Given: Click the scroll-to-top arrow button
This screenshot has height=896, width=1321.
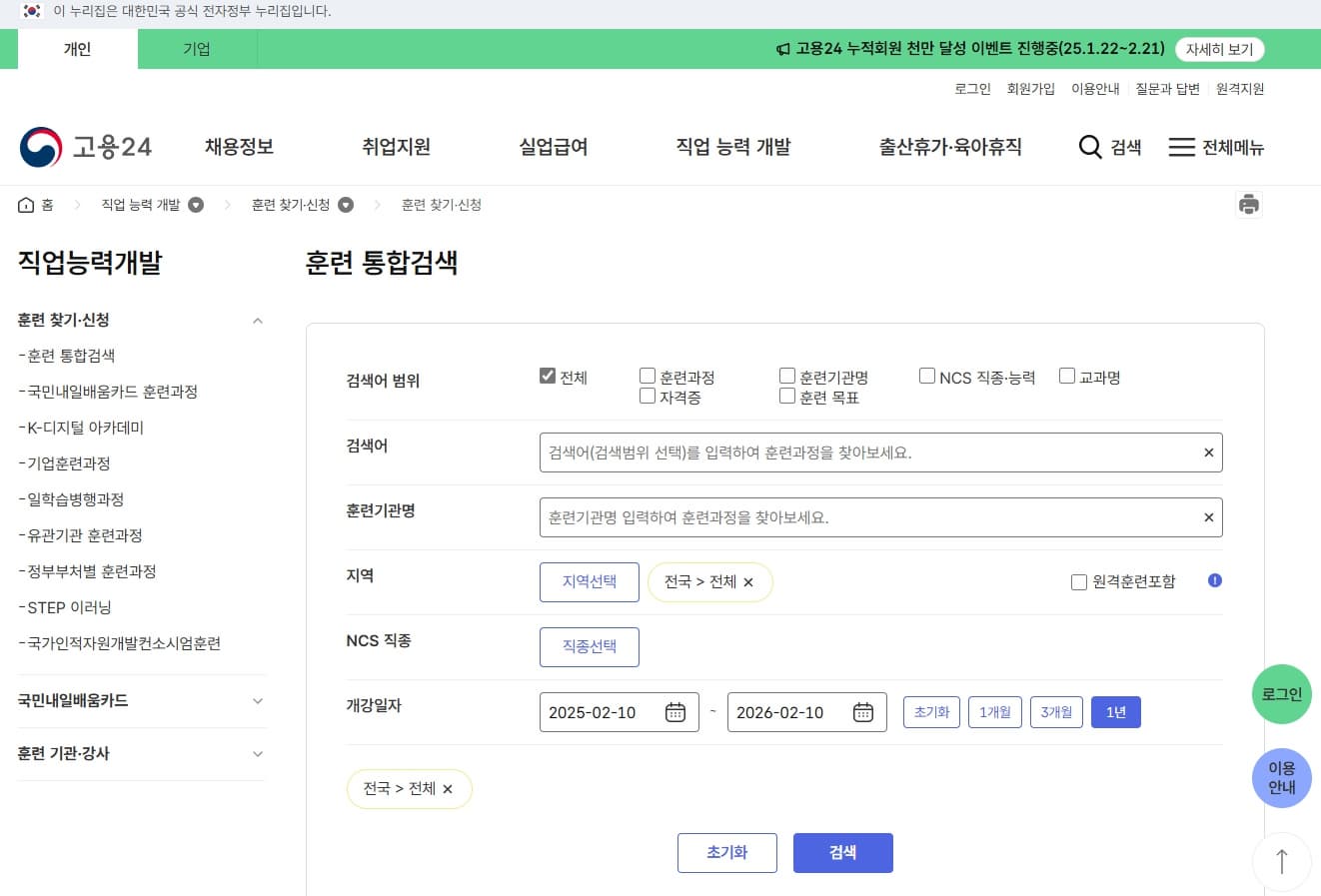Looking at the screenshot, I should [x=1281, y=861].
